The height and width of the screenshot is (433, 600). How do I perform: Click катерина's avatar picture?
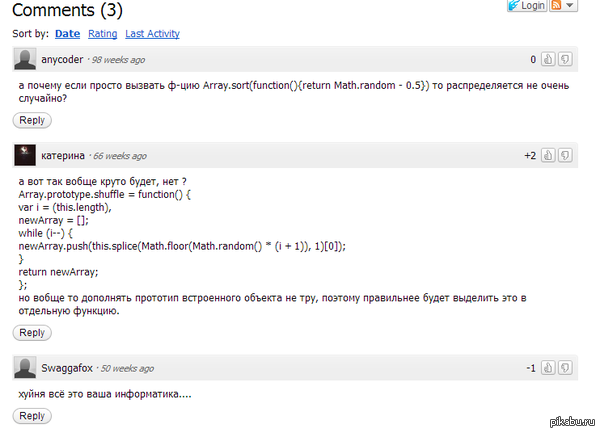click(x=26, y=155)
